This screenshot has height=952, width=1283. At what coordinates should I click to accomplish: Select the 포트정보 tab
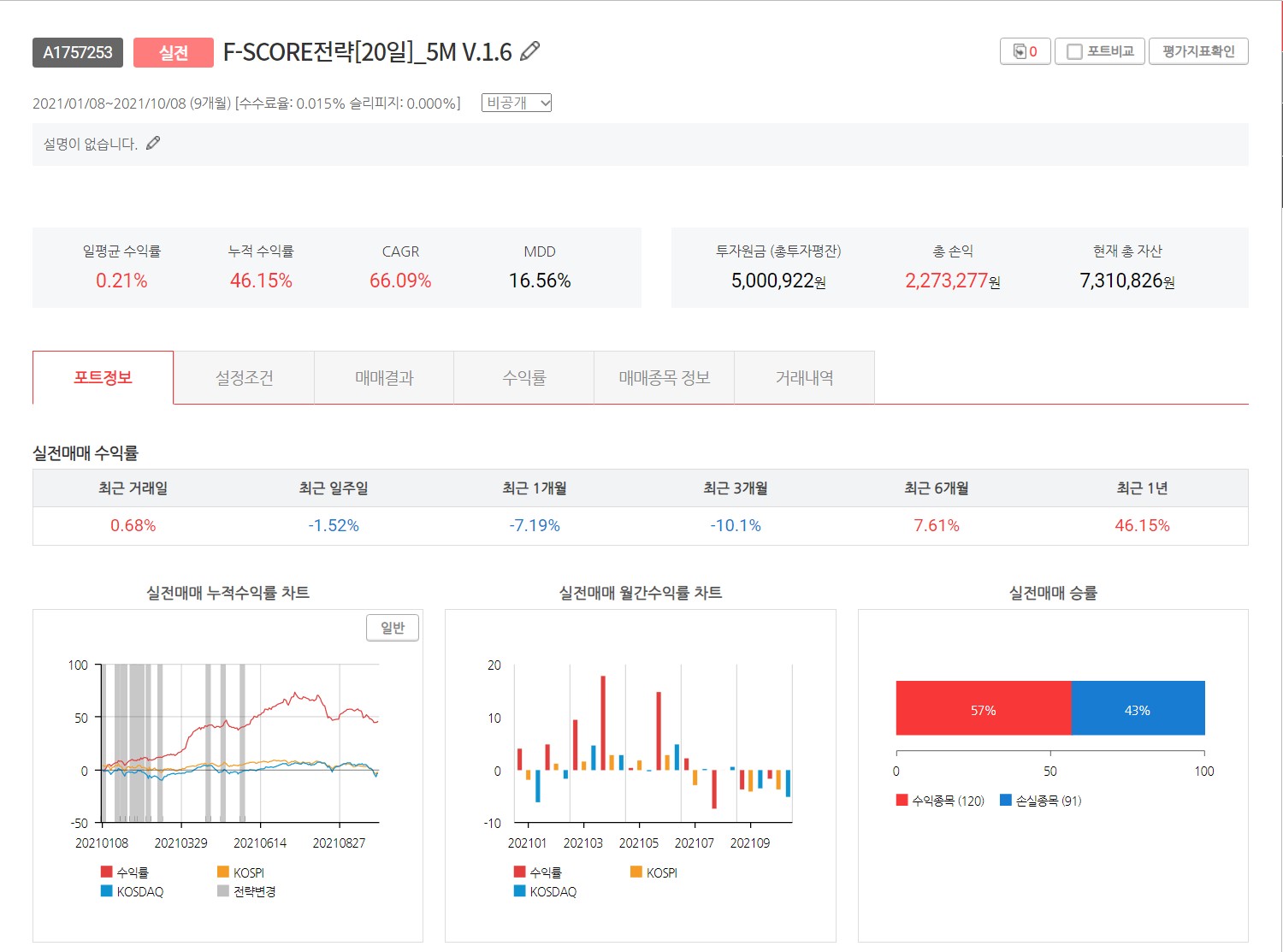[x=103, y=377]
